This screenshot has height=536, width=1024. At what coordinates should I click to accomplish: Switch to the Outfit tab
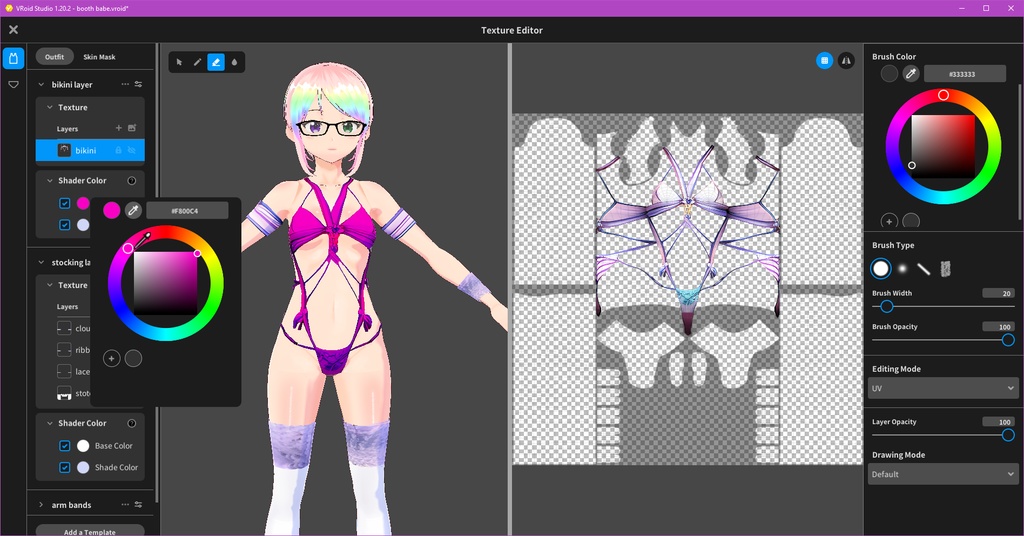click(x=54, y=57)
